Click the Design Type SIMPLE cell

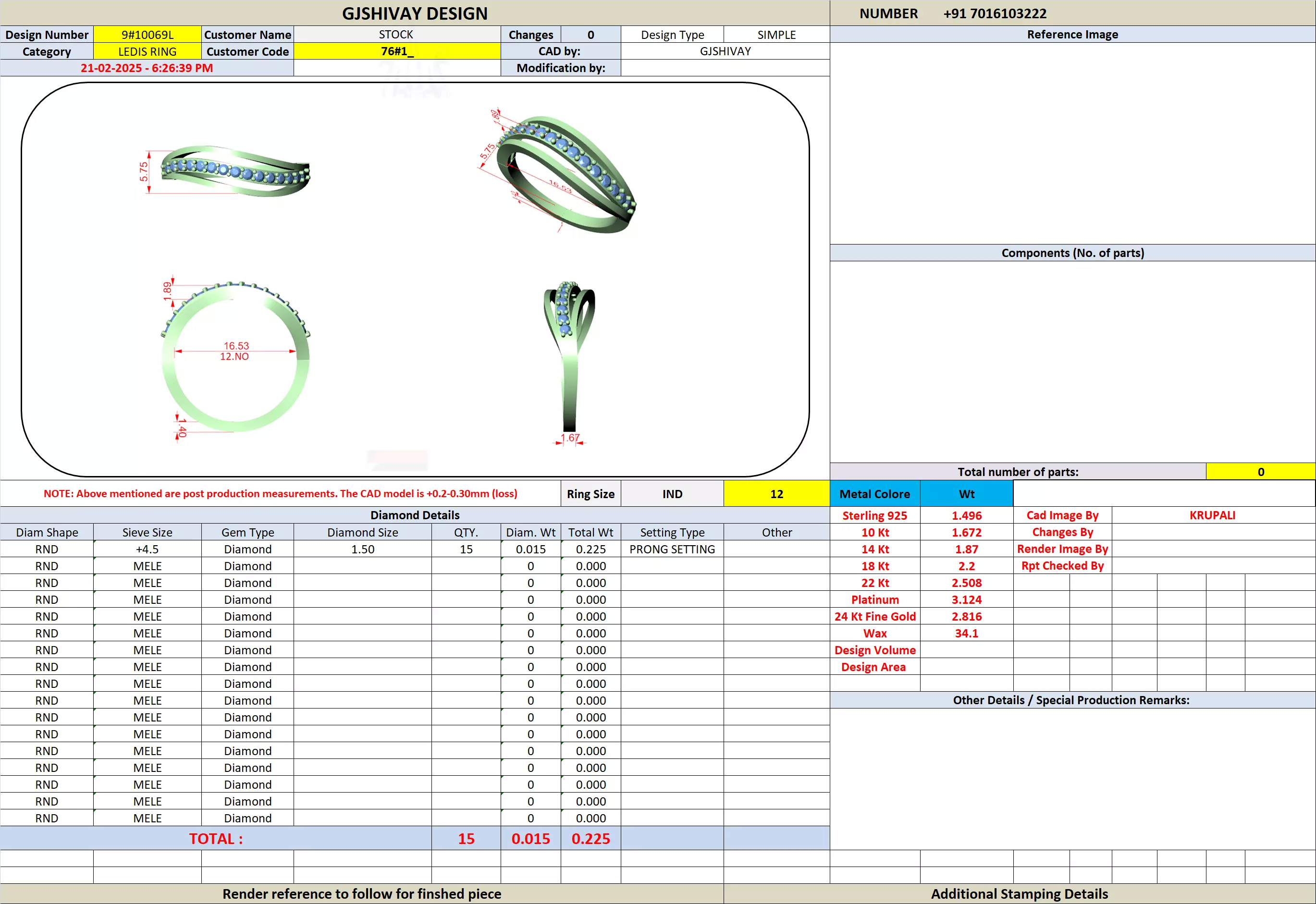776,35
